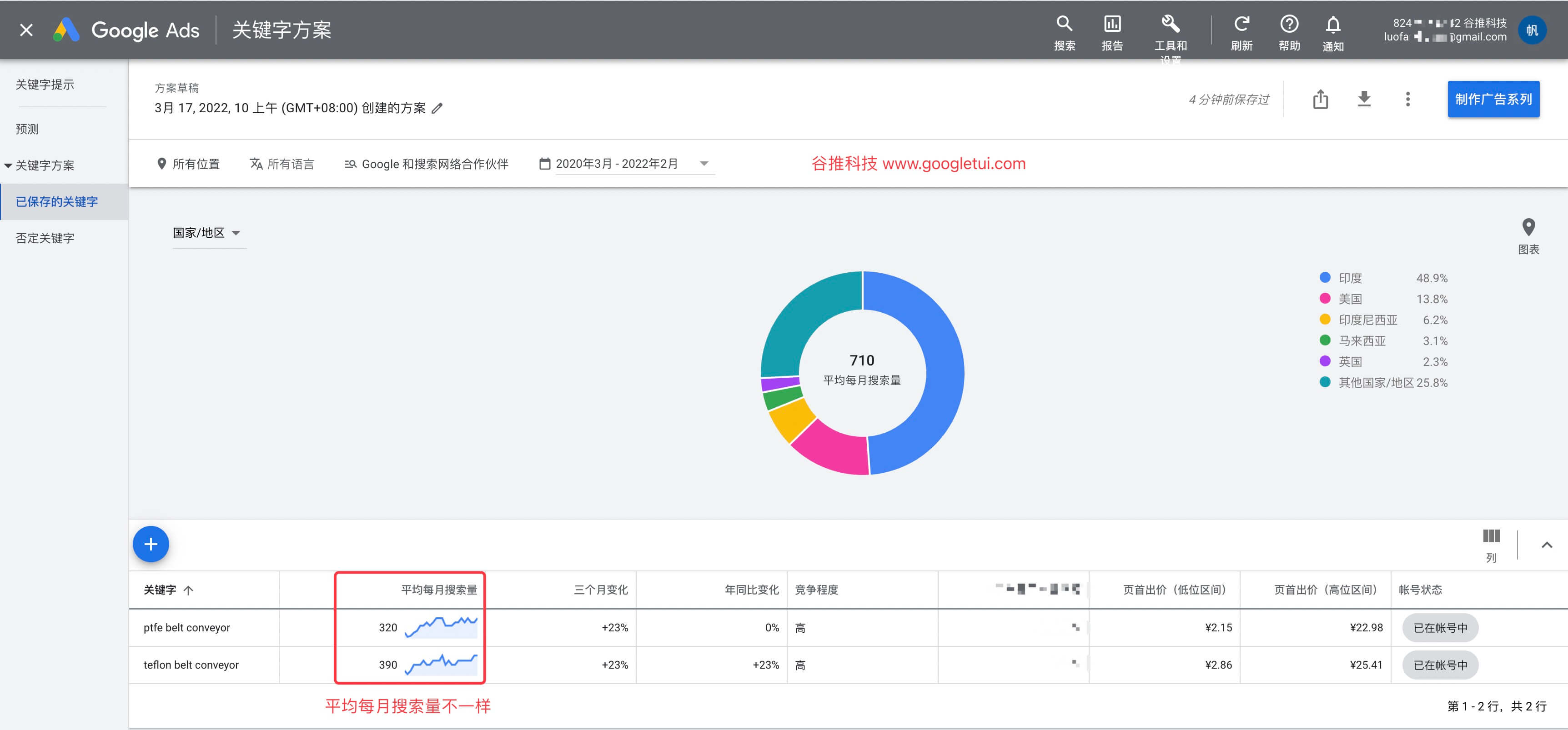Open the 报告 reports icon
Image resolution: width=1568 pixels, height=730 pixels.
[1112, 33]
